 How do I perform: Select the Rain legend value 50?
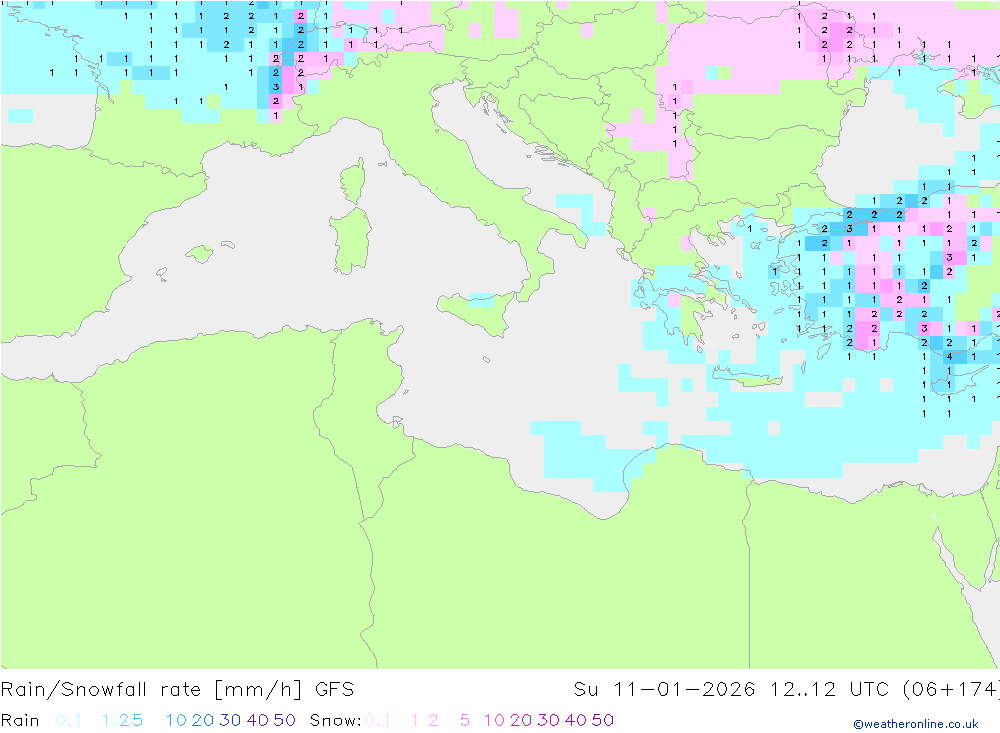tap(284, 720)
